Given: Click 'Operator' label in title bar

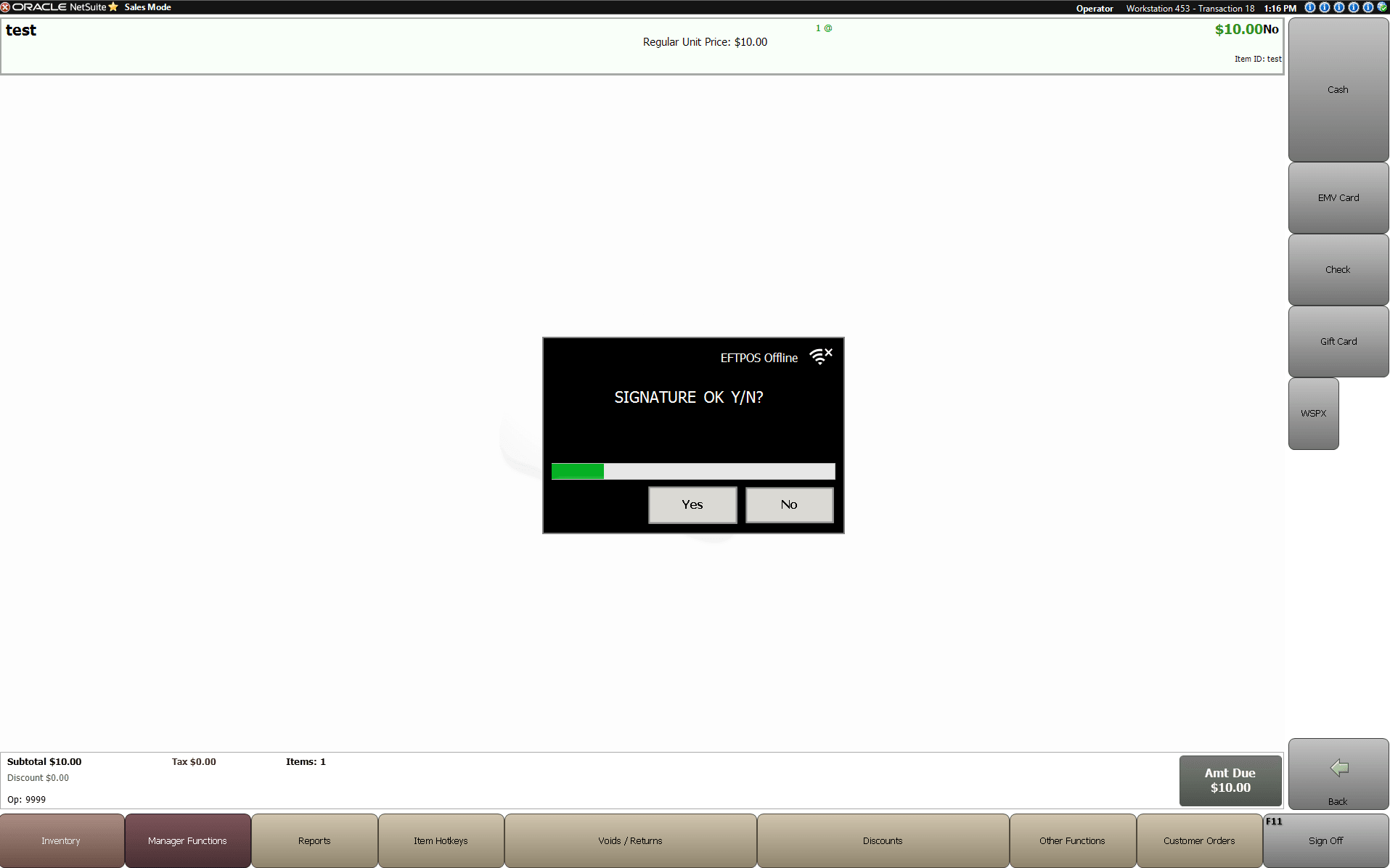Looking at the screenshot, I should (1095, 9).
